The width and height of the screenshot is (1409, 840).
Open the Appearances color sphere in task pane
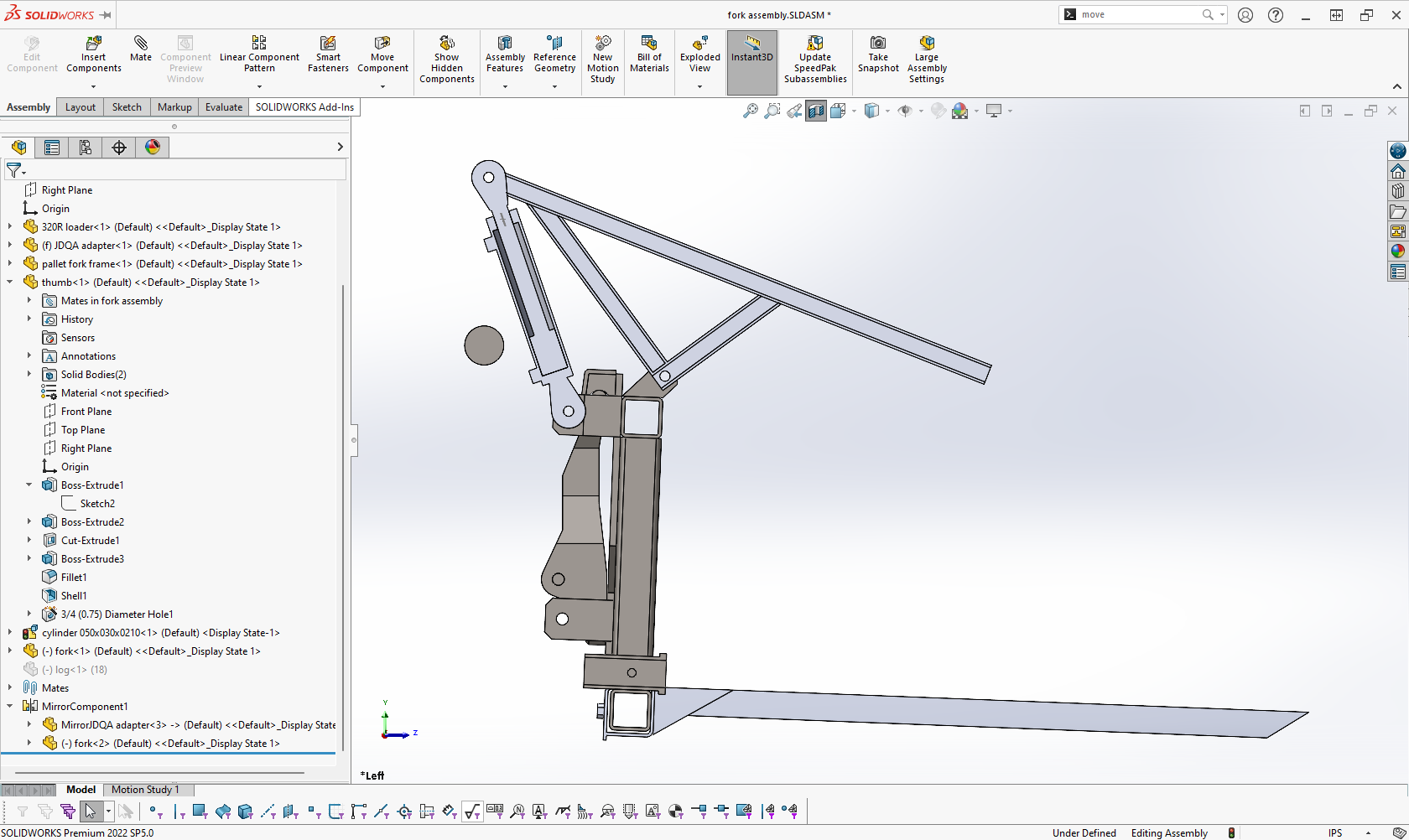[1397, 251]
